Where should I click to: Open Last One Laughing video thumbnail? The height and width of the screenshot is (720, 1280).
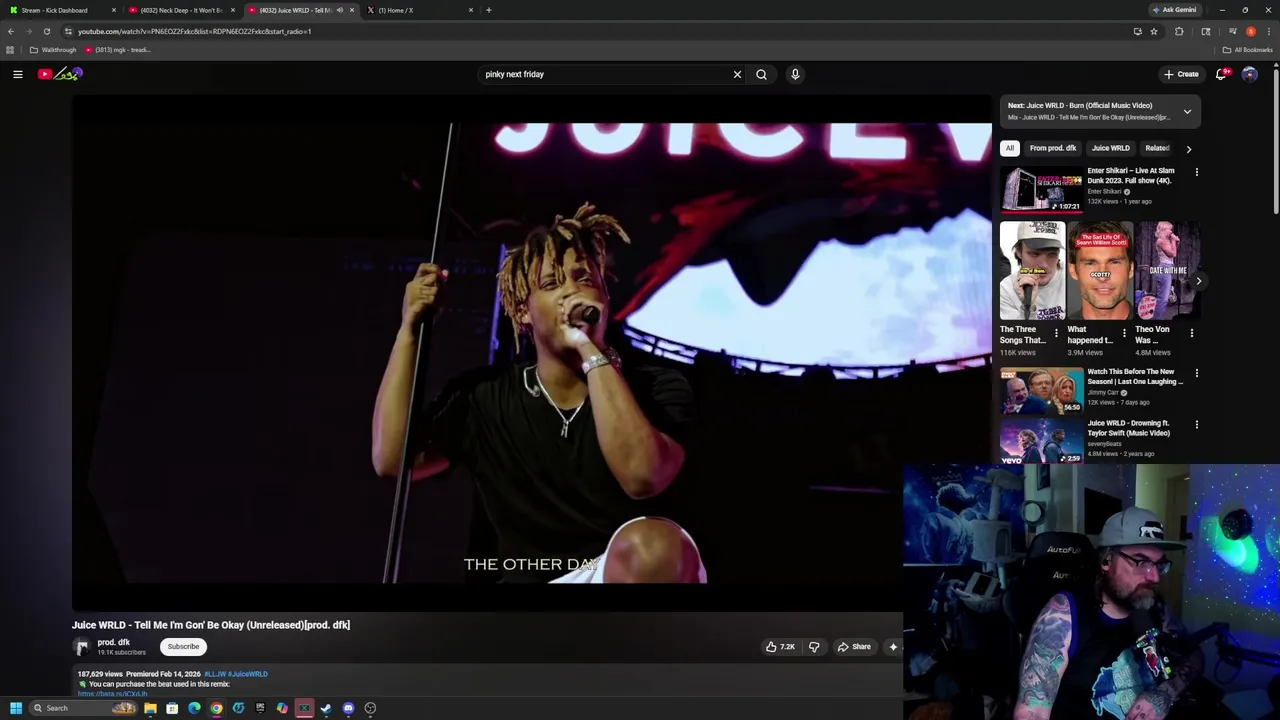pos(1040,390)
